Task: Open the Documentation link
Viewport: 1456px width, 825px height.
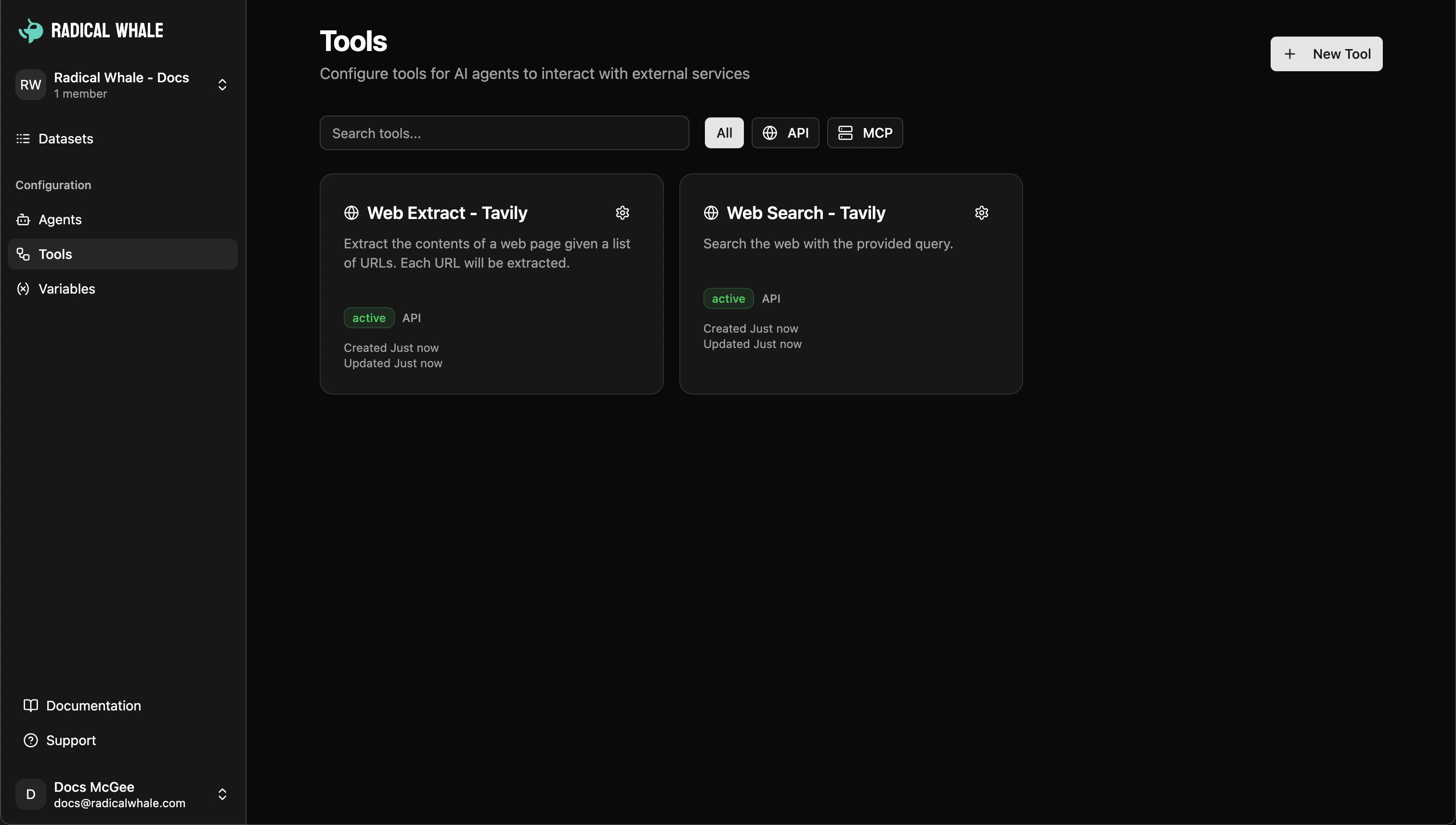Action: [93, 706]
